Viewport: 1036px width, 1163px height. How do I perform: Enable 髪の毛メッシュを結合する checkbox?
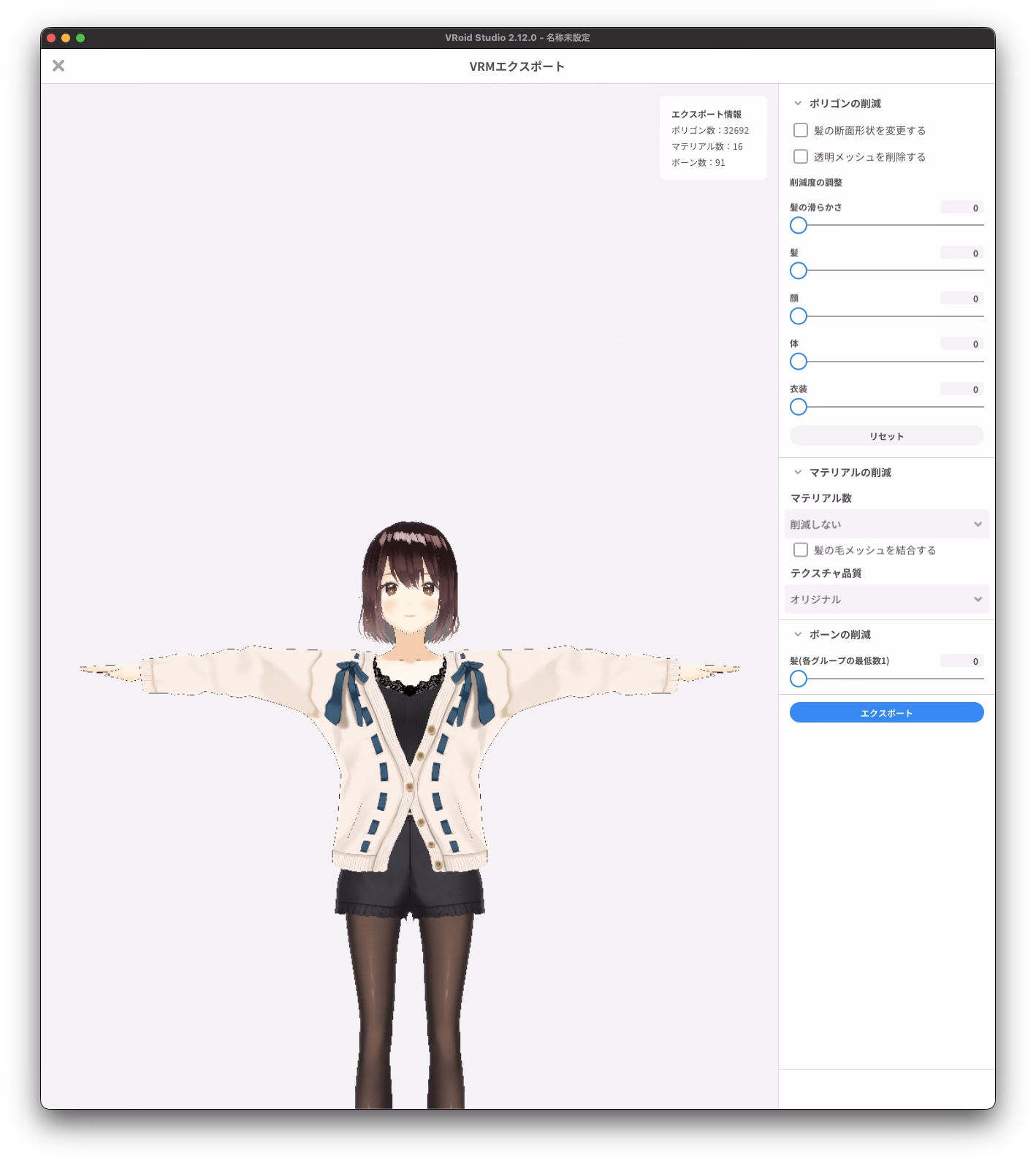[801, 550]
